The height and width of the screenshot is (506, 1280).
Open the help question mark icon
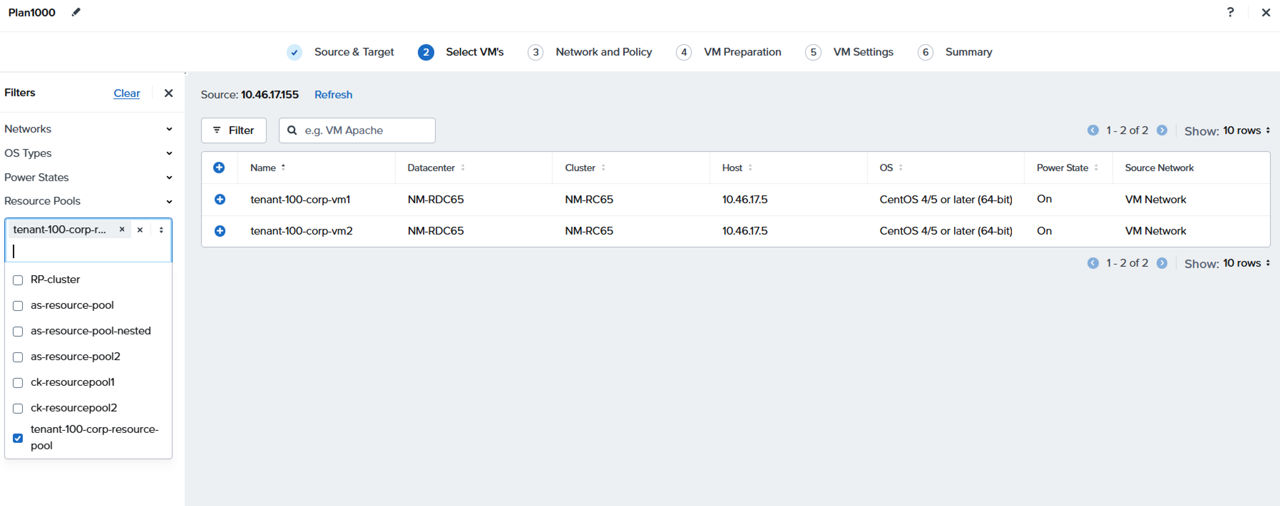[x=1230, y=12]
